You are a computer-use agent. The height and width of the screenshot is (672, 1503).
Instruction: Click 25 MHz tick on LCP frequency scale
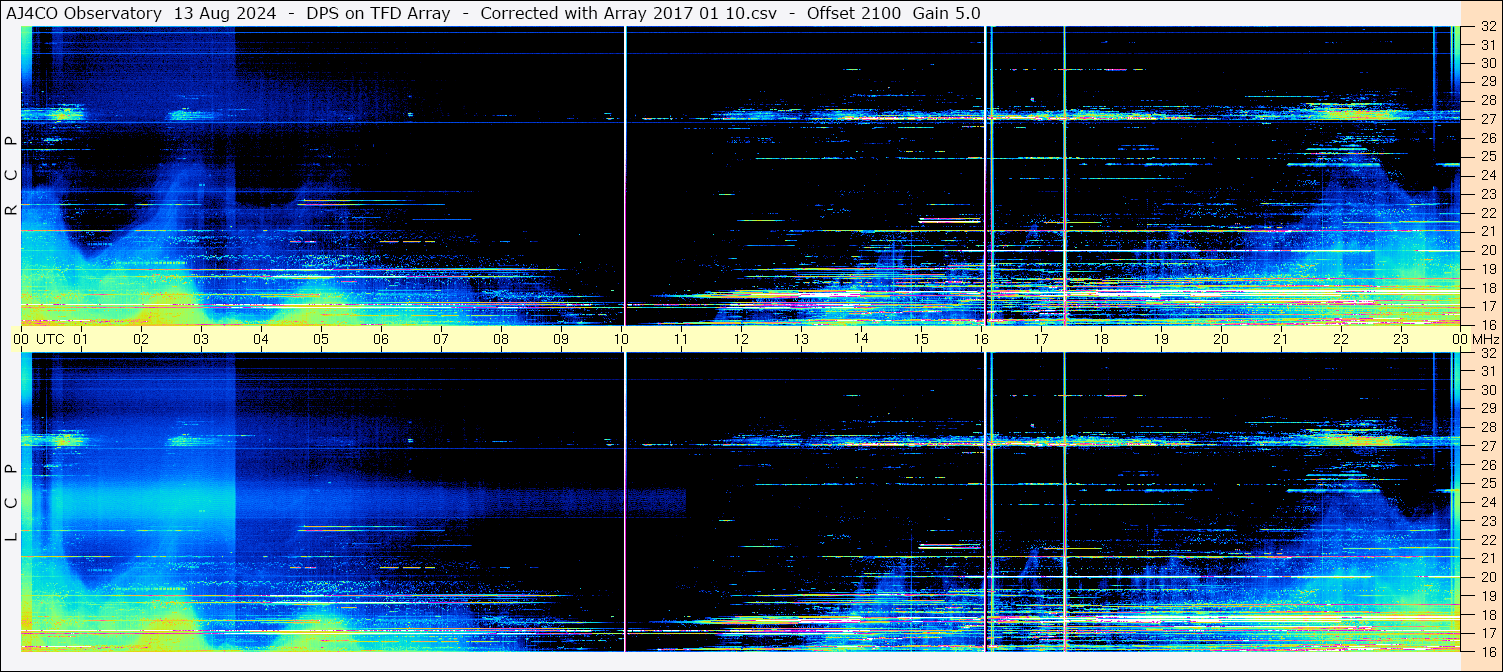1488,483
